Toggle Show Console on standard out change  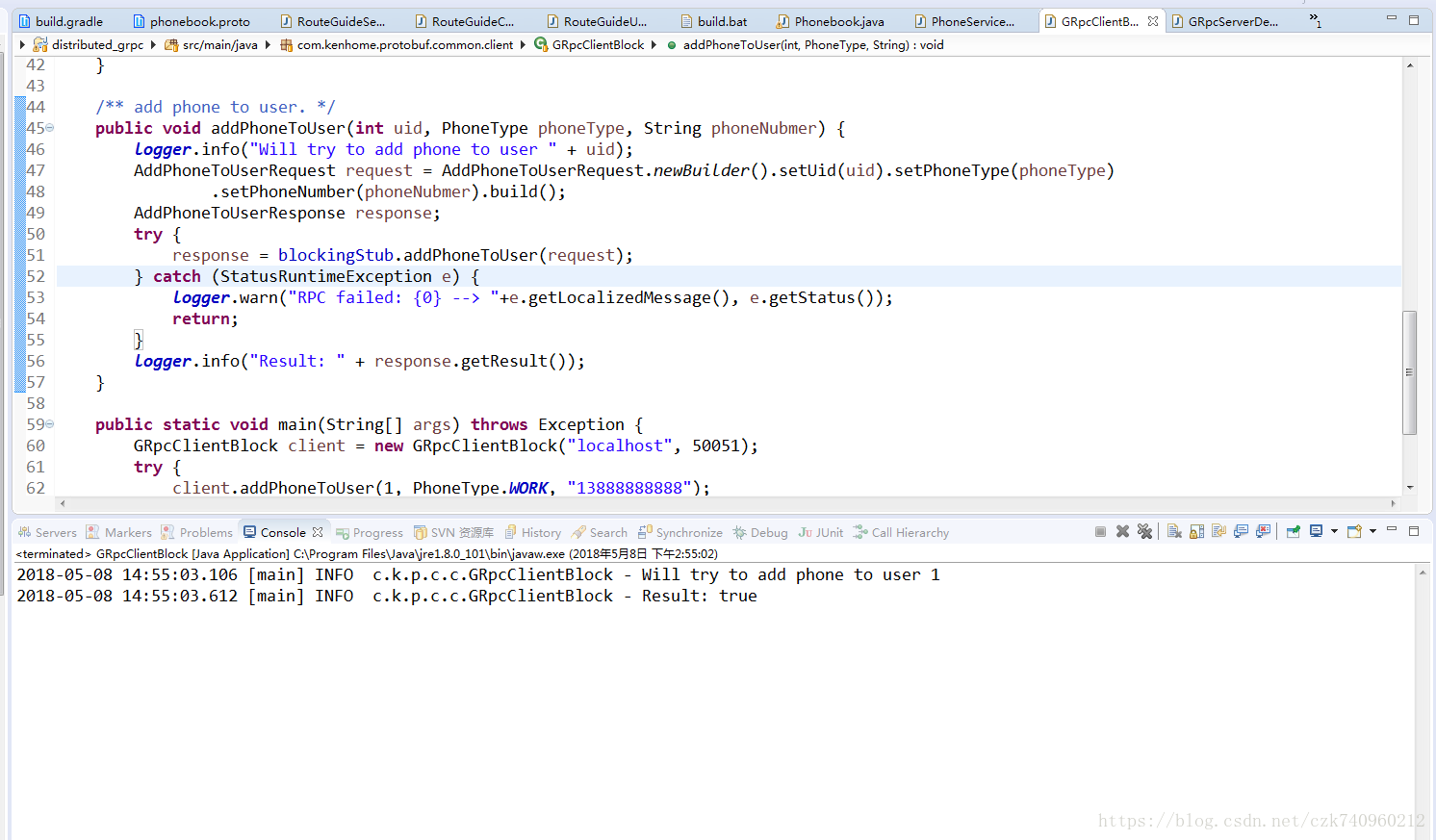(x=1241, y=531)
